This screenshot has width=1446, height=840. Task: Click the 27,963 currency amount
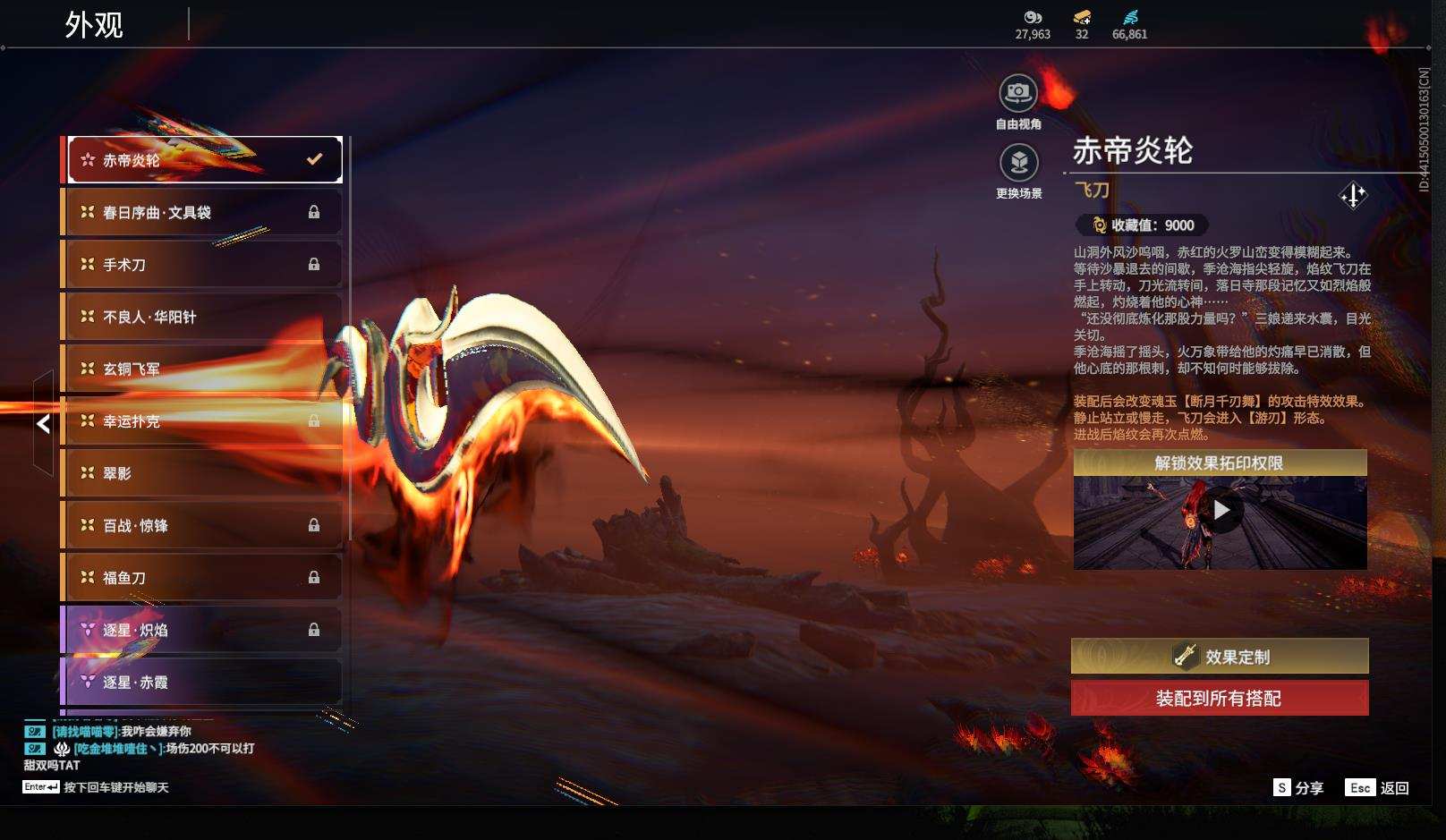(x=1033, y=34)
